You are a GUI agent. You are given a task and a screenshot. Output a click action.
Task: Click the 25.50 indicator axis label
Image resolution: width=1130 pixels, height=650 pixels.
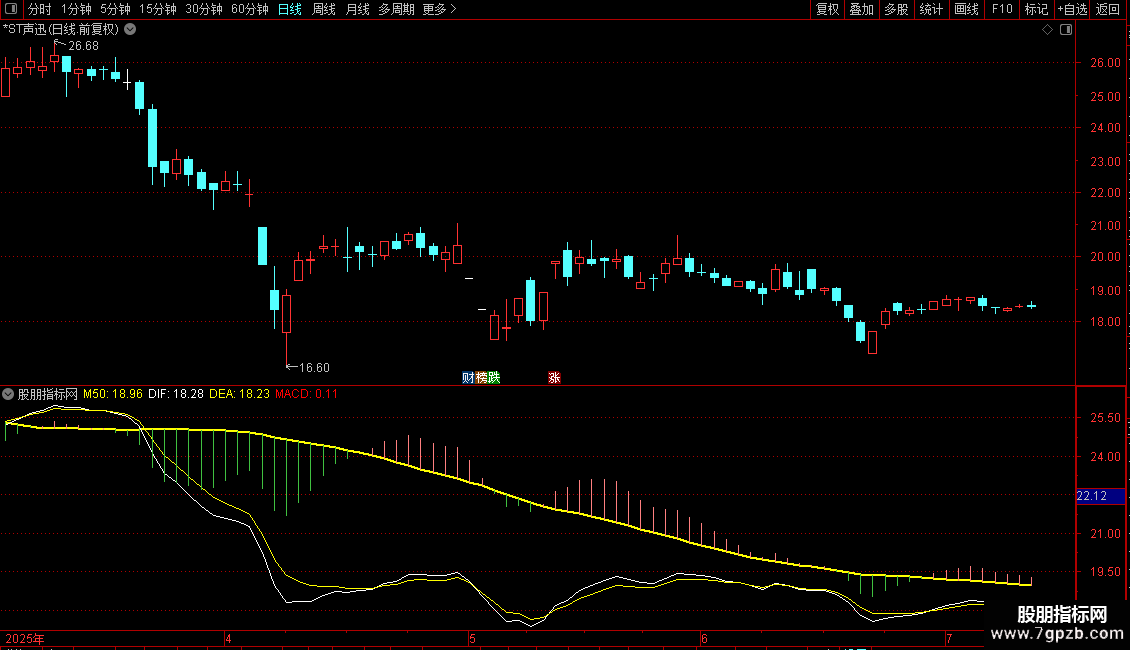tap(1105, 418)
